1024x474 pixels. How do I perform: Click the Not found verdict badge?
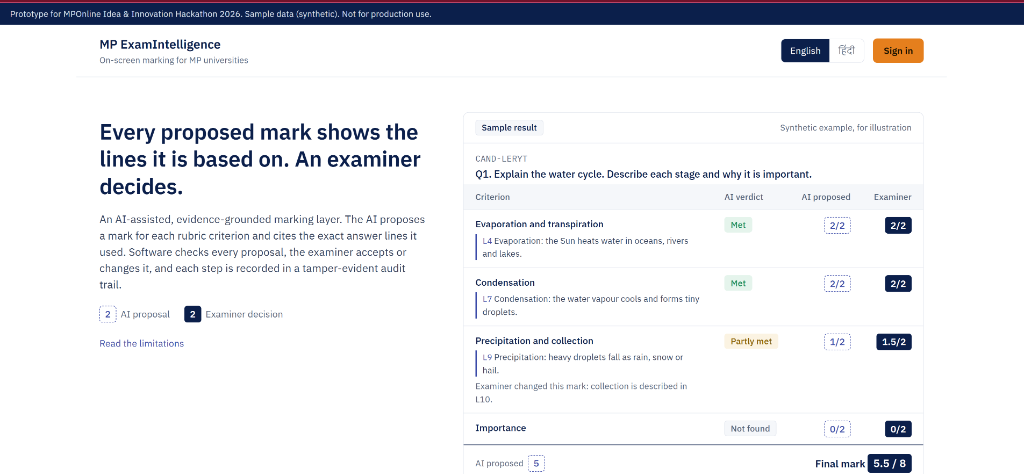750,429
